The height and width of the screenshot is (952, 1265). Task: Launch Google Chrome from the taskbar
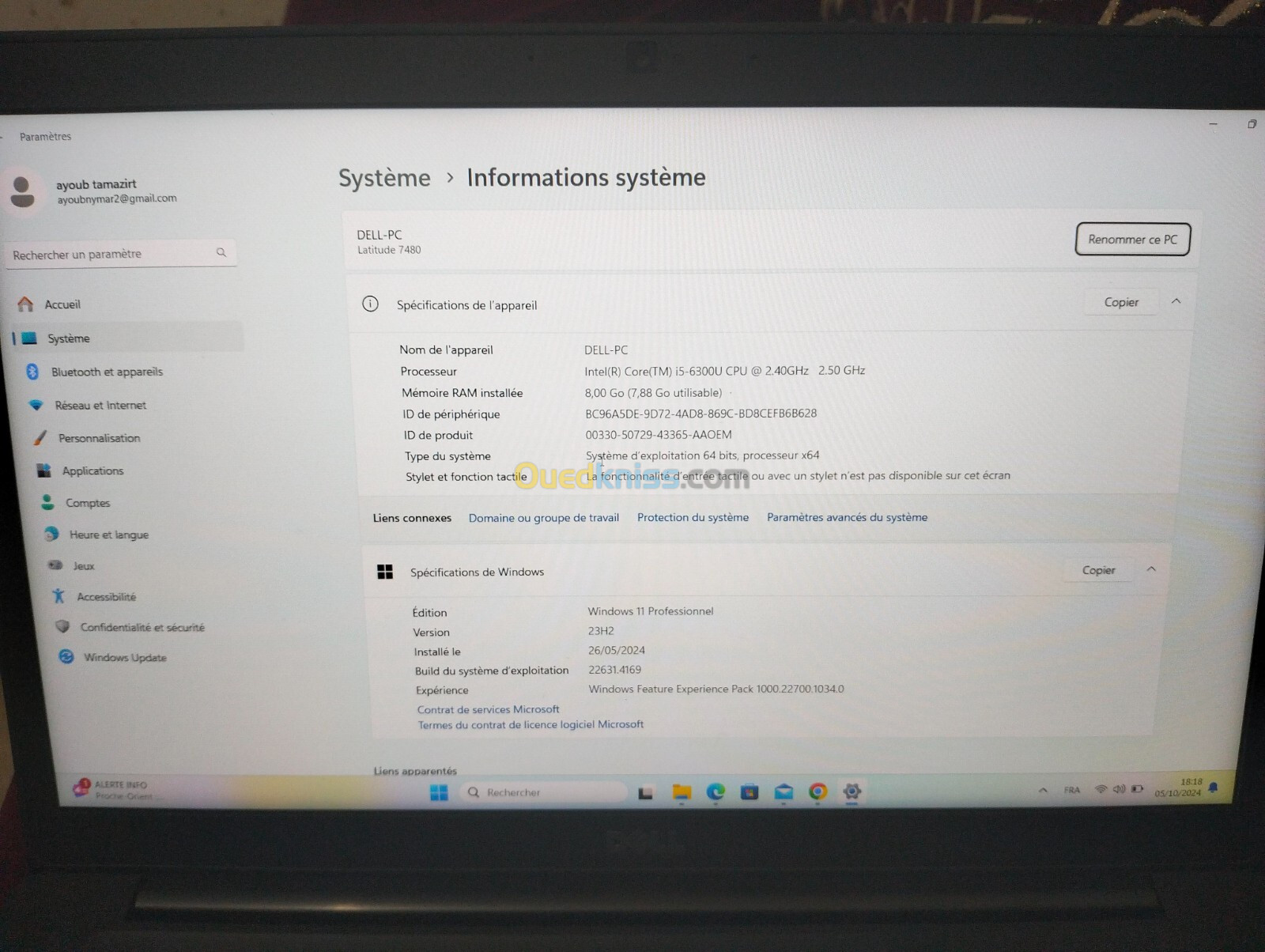click(818, 791)
